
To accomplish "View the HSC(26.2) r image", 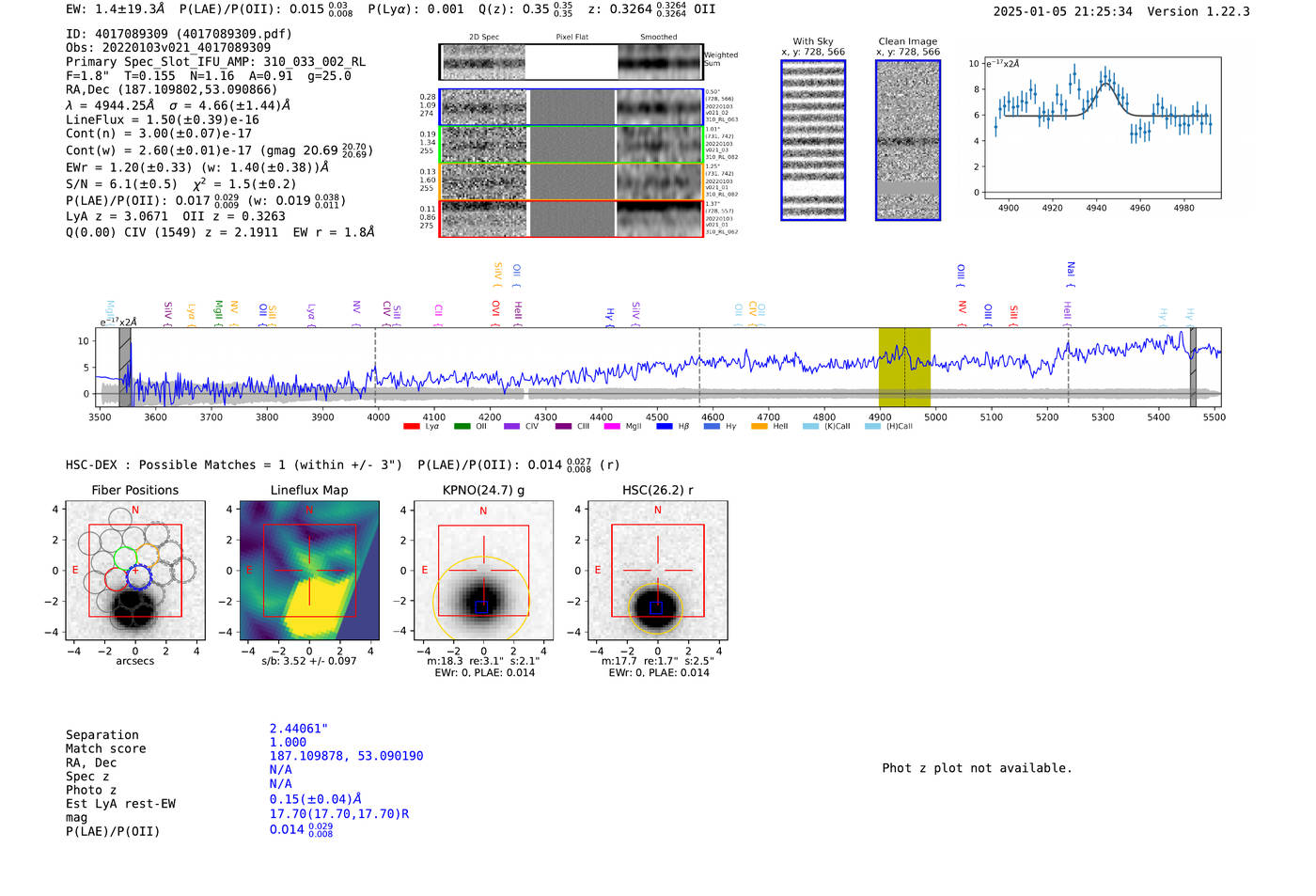I will point(657,571).
